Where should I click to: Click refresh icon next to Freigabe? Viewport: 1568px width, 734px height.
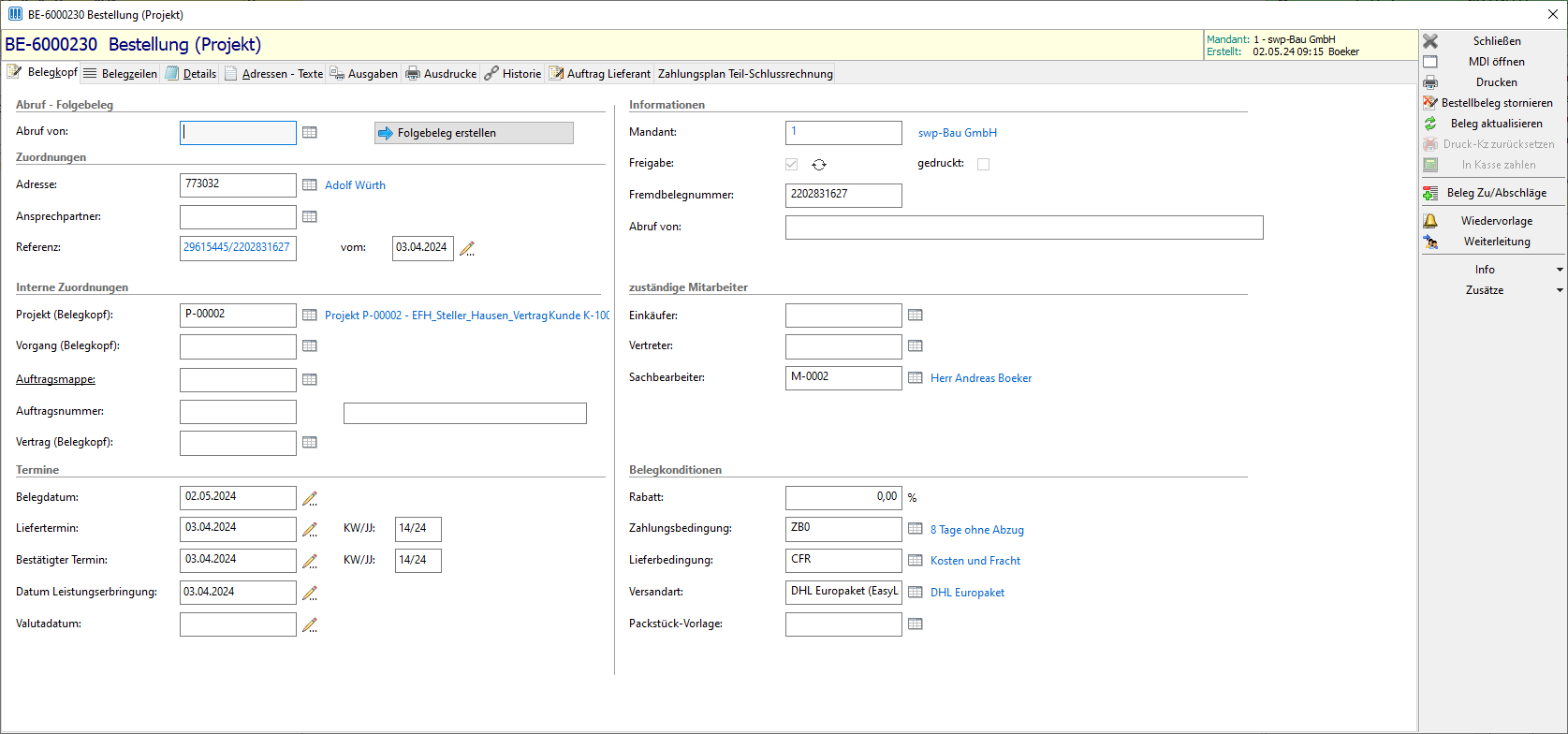pyautogui.click(x=819, y=165)
